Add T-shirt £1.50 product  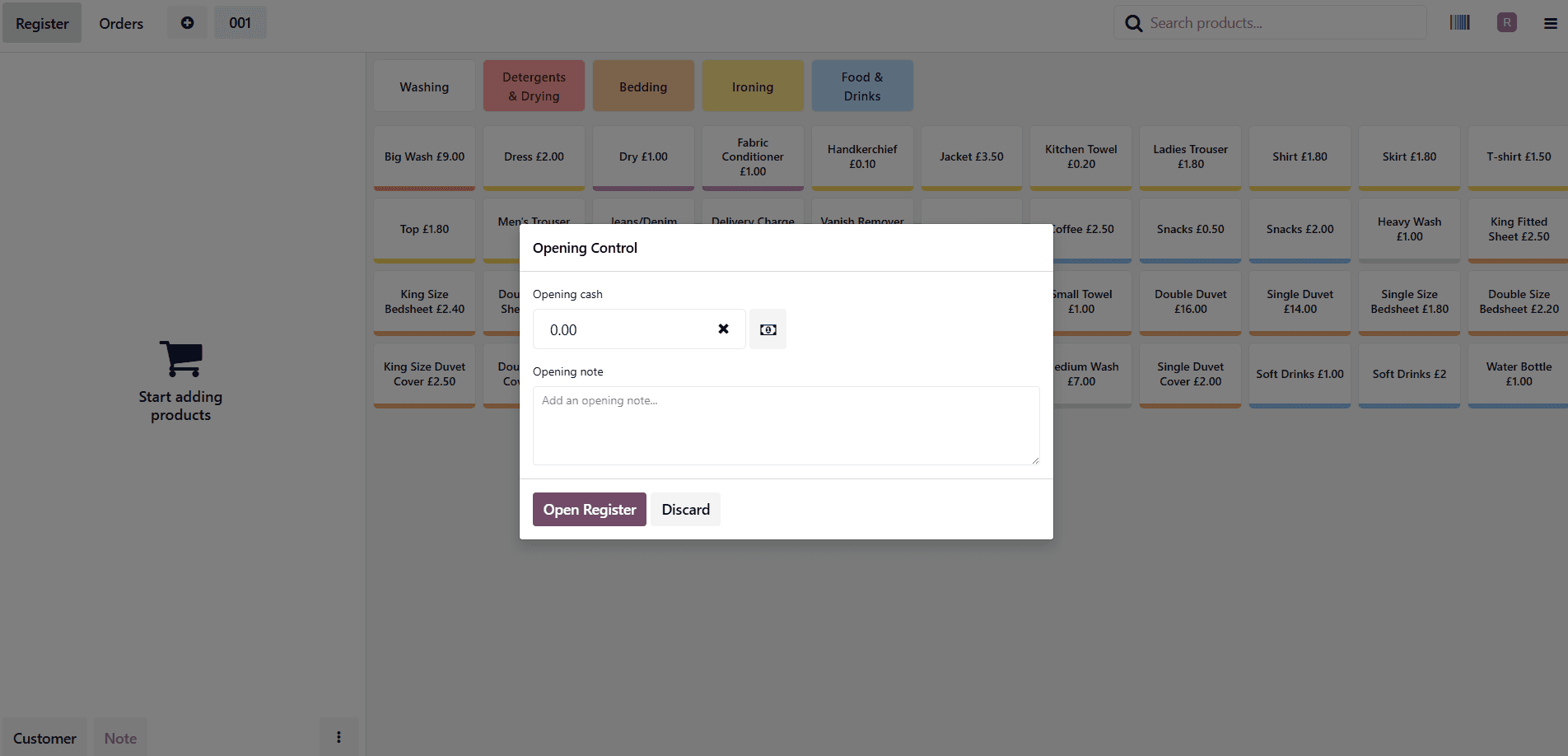(x=1519, y=157)
